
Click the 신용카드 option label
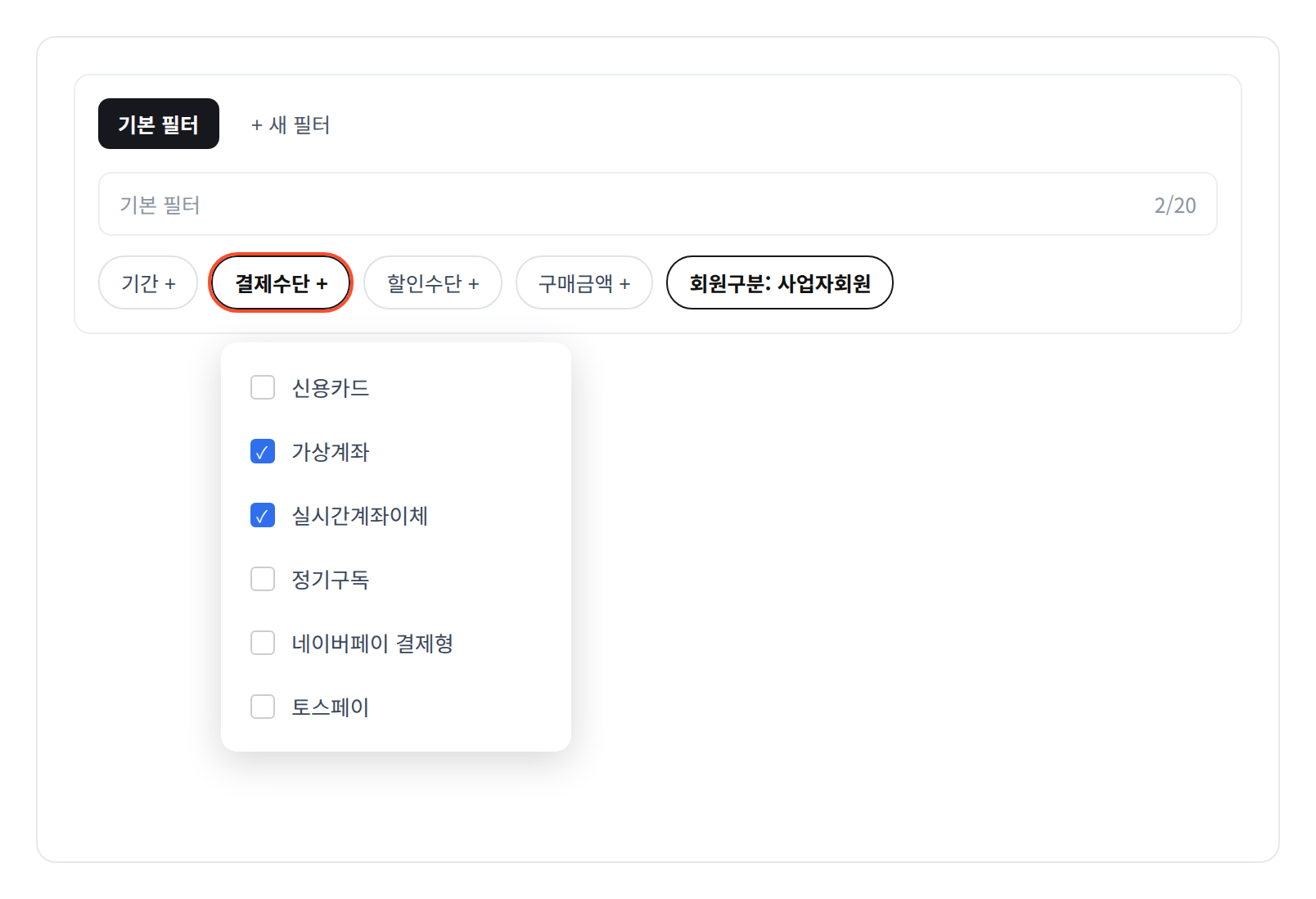(331, 387)
